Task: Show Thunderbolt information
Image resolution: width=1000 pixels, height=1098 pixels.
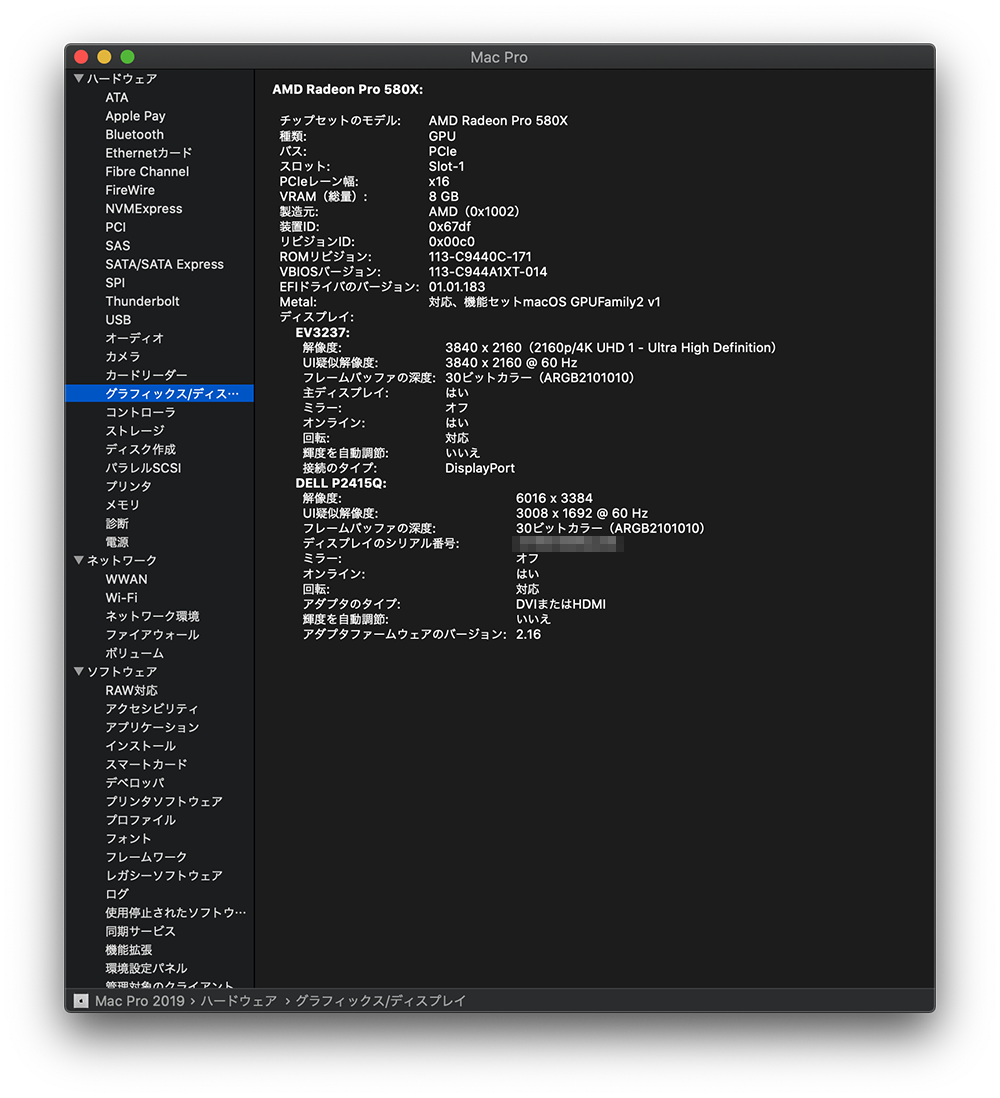Action: tap(142, 301)
